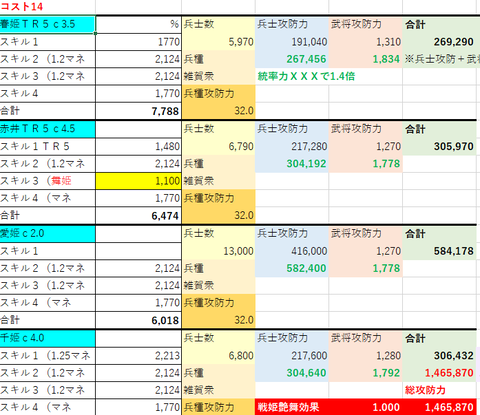Select the 2,213 skill value
The height and width of the screenshot is (415, 480).
coord(138,356)
